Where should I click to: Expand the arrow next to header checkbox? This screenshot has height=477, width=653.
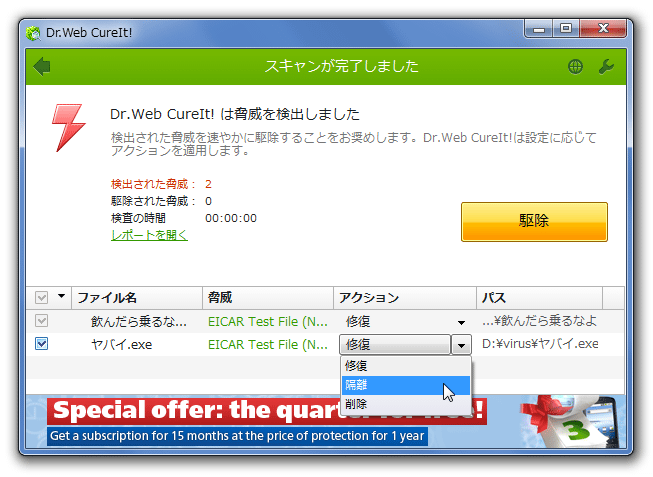click(x=61, y=296)
